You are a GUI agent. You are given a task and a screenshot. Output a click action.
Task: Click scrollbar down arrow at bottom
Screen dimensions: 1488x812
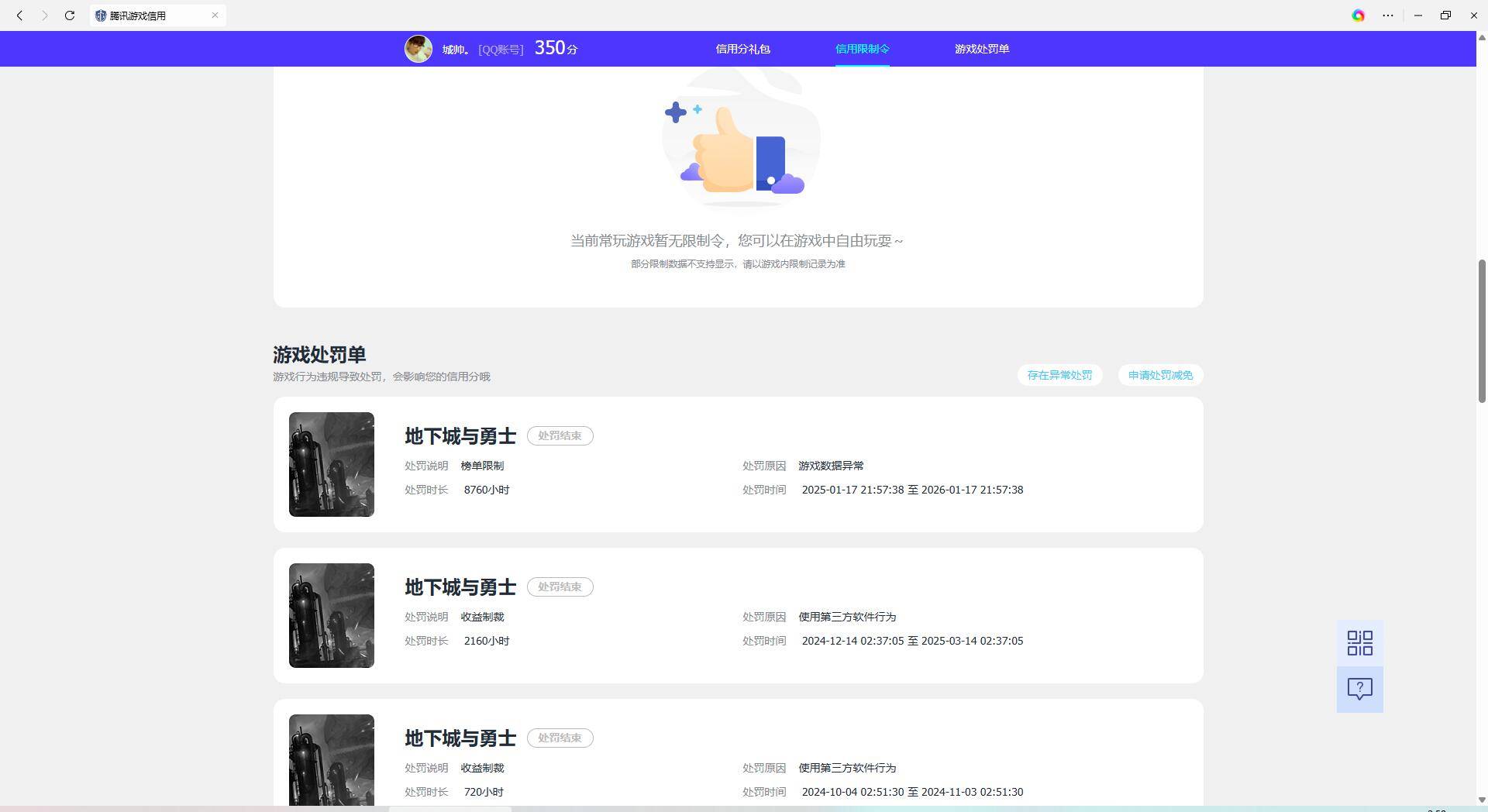[1483, 800]
